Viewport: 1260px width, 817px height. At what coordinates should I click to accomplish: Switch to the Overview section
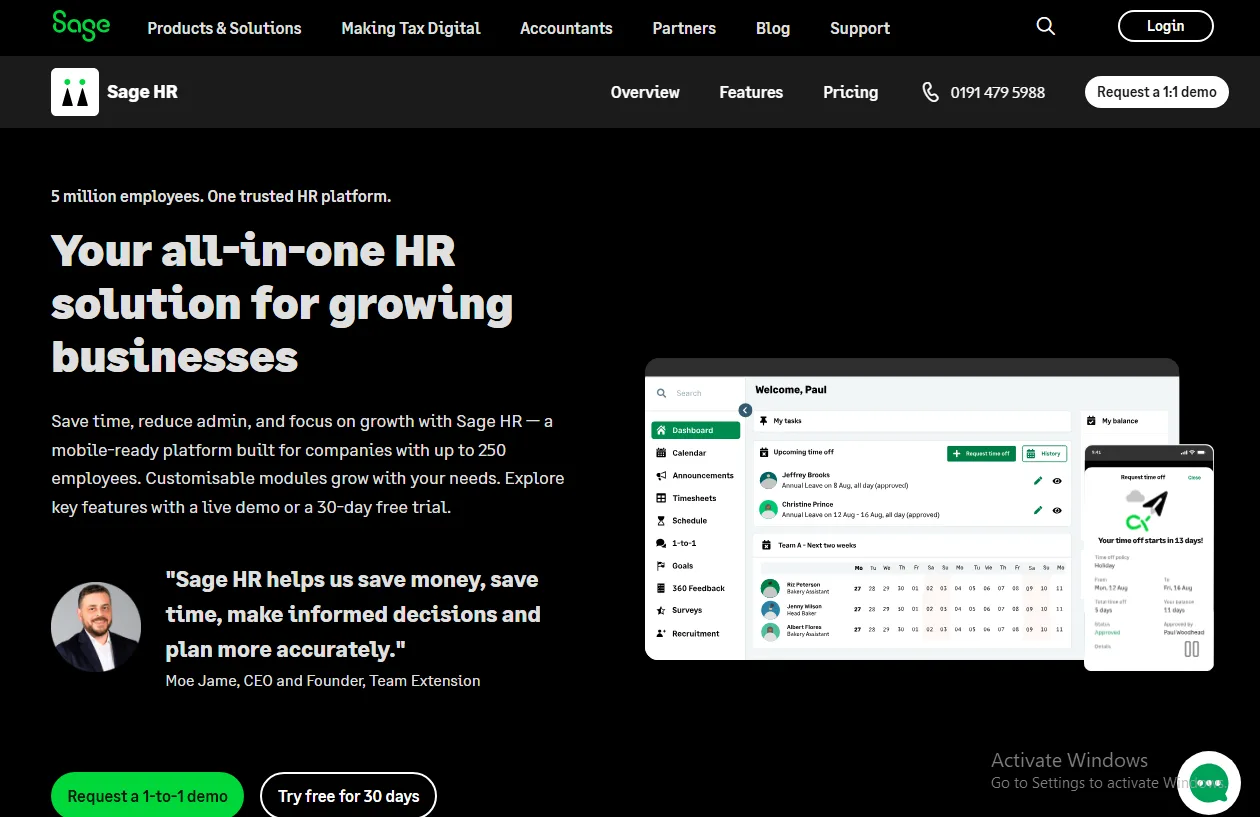[x=645, y=92]
